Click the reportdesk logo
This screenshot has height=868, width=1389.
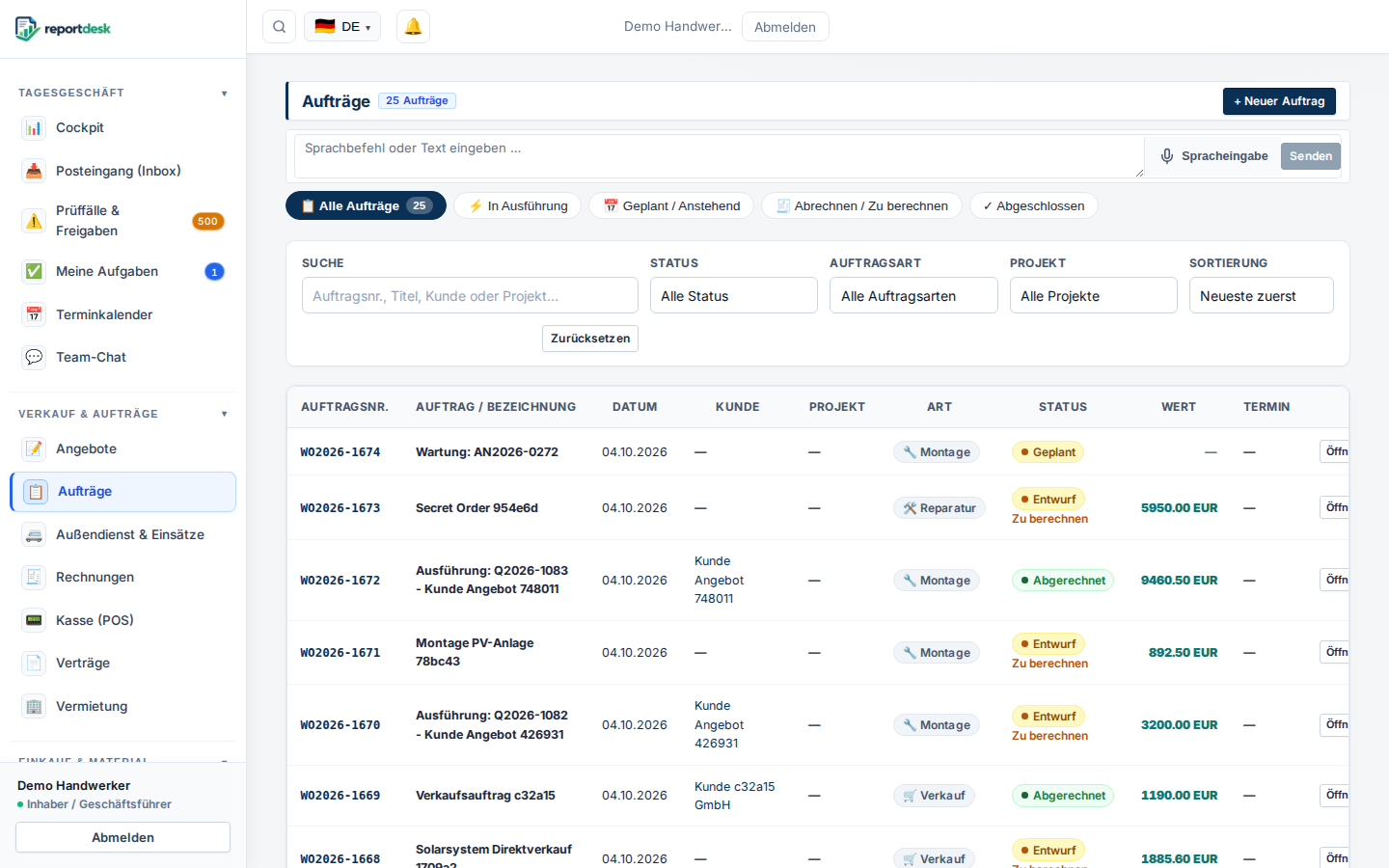point(64,28)
